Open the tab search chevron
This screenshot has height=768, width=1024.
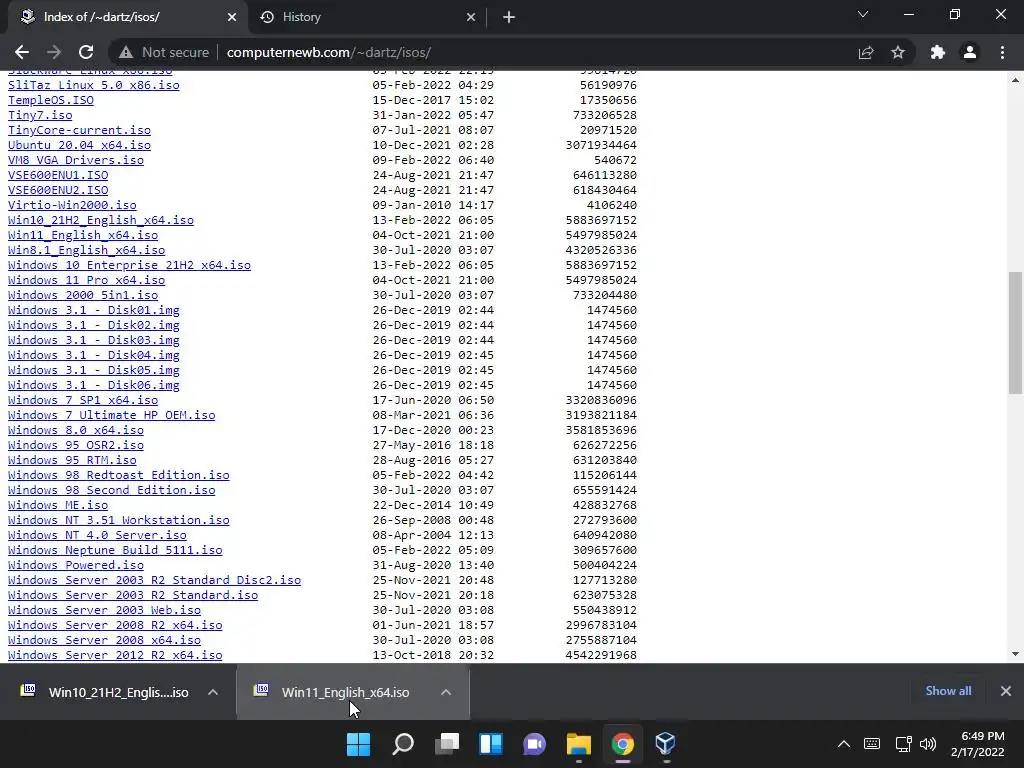tap(863, 14)
